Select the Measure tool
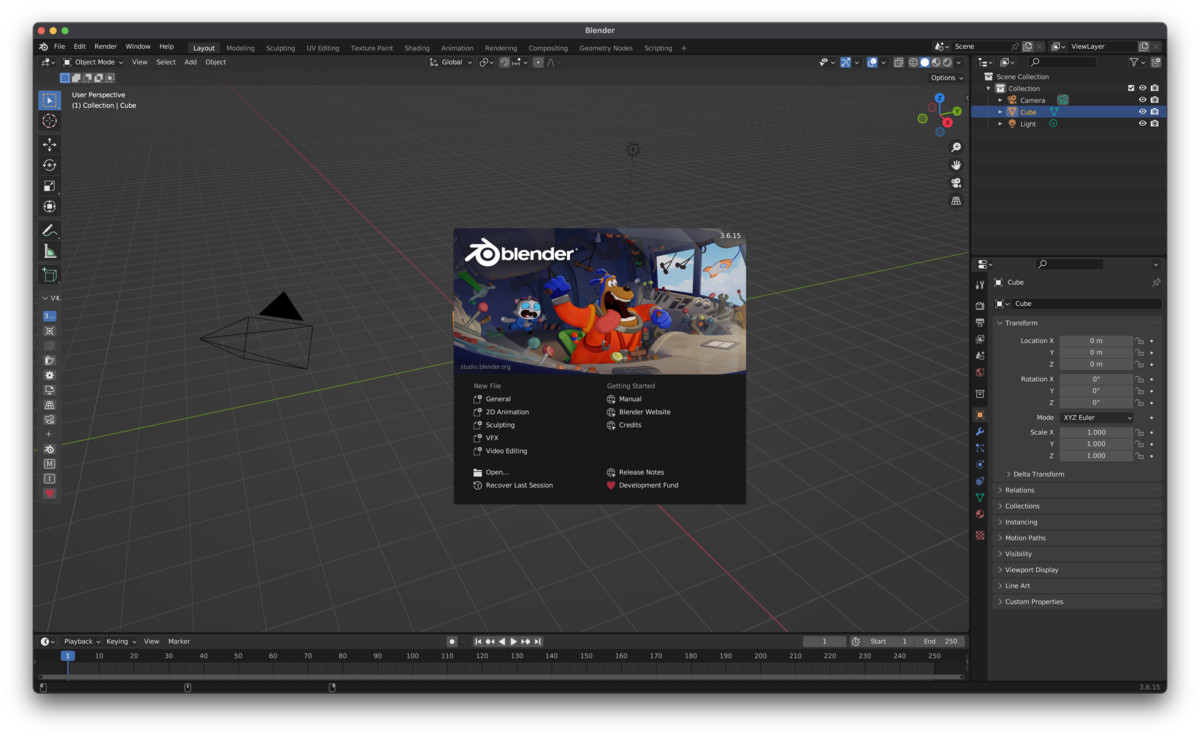The image size is (1200, 737). pyautogui.click(x=49, y=251)
